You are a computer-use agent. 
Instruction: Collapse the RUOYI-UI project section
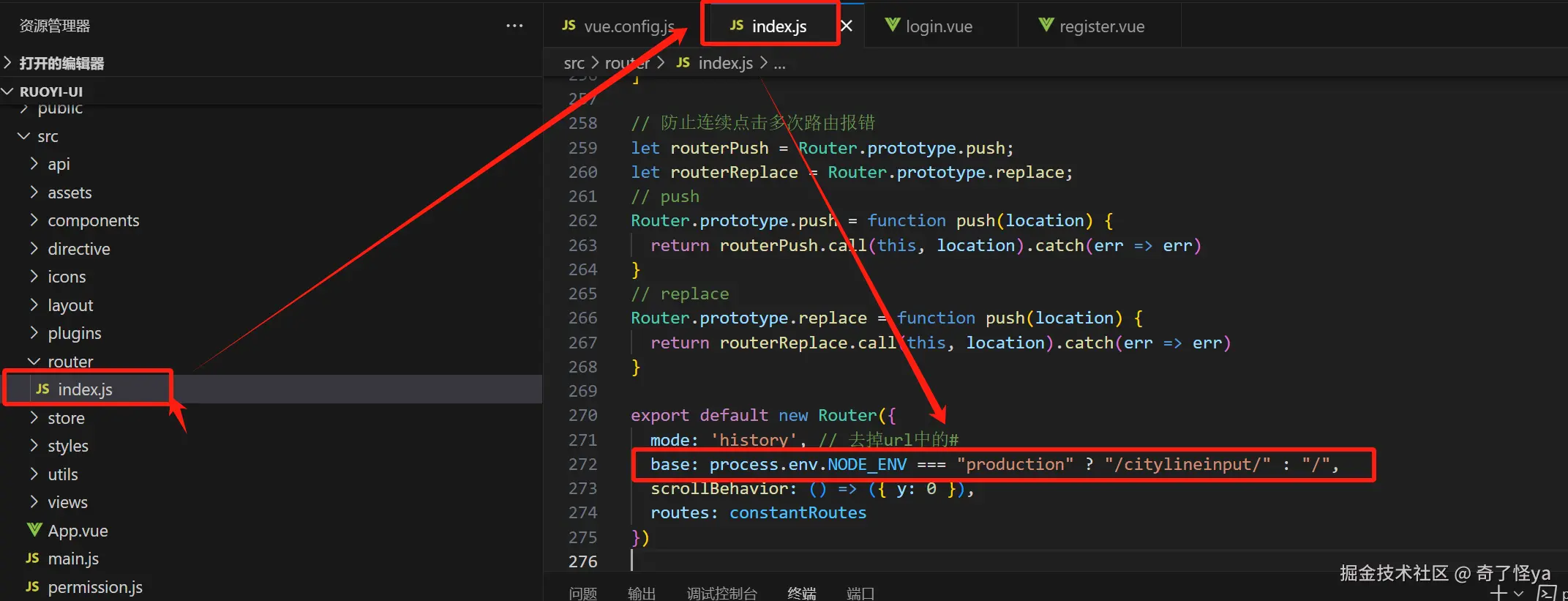pos(51,92)
